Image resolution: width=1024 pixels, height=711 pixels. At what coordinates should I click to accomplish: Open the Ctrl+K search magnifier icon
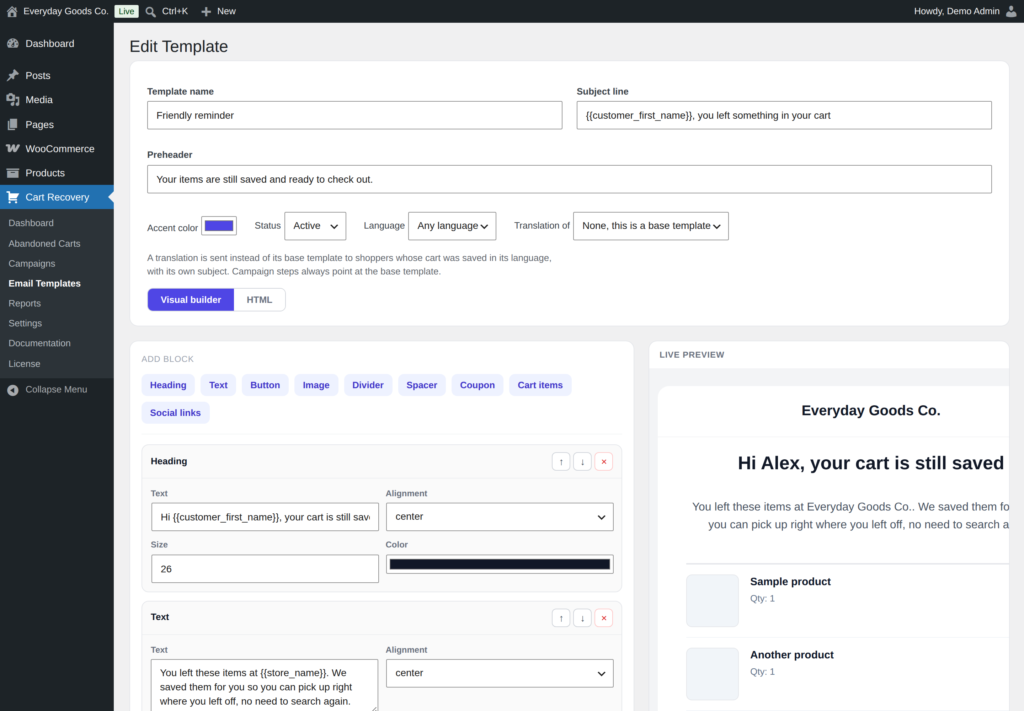[151, 12]
